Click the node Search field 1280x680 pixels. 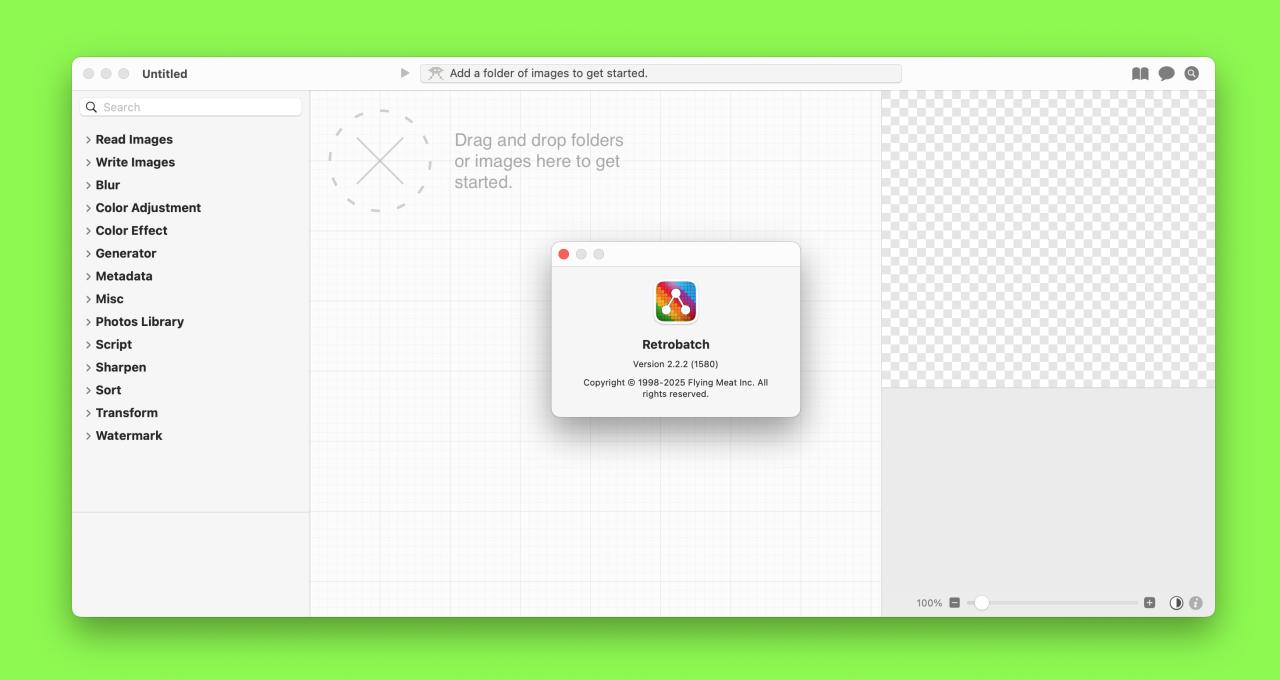click(x=191, y=107)
